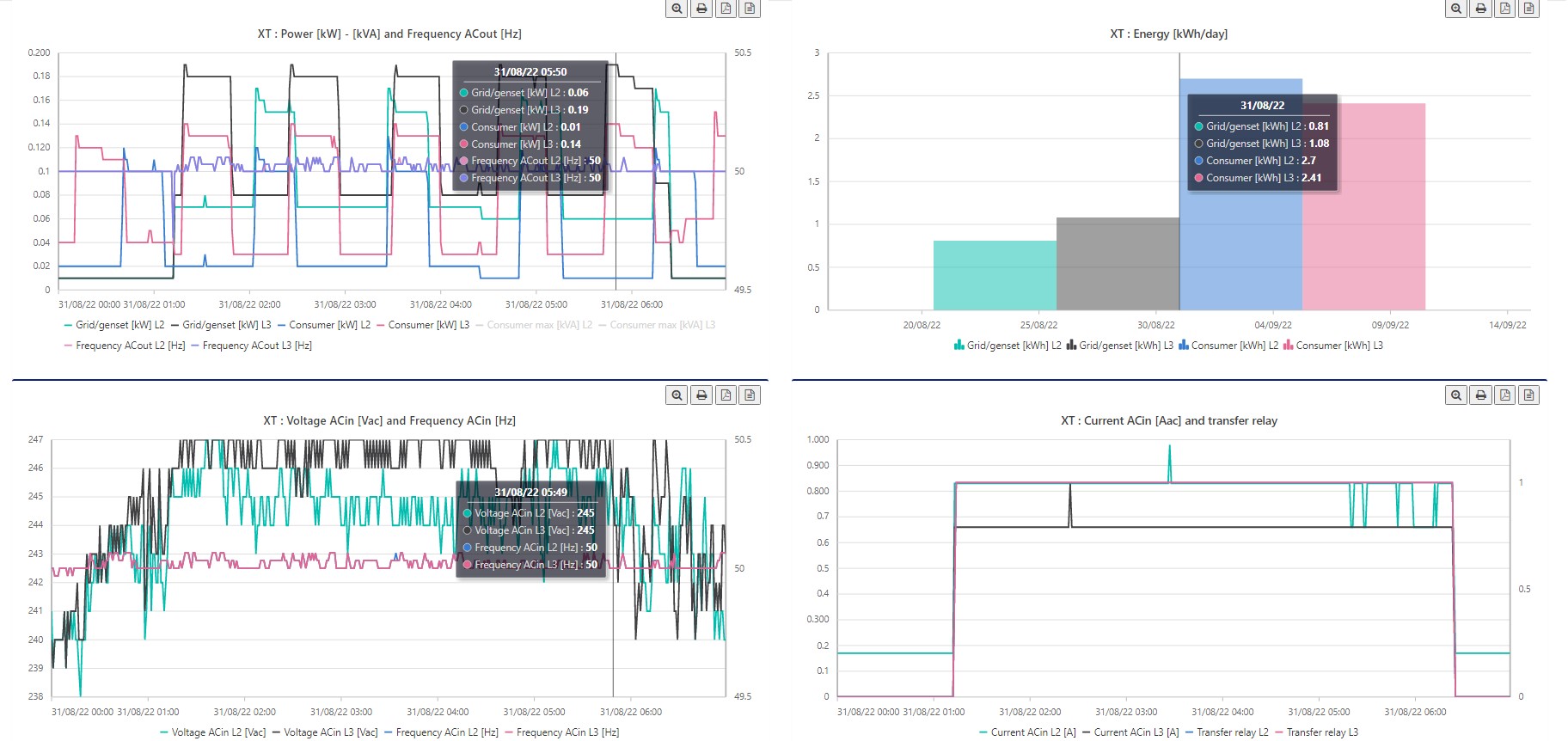Export XT Energy kWh/day chart as PDF

coord(1504,9)
